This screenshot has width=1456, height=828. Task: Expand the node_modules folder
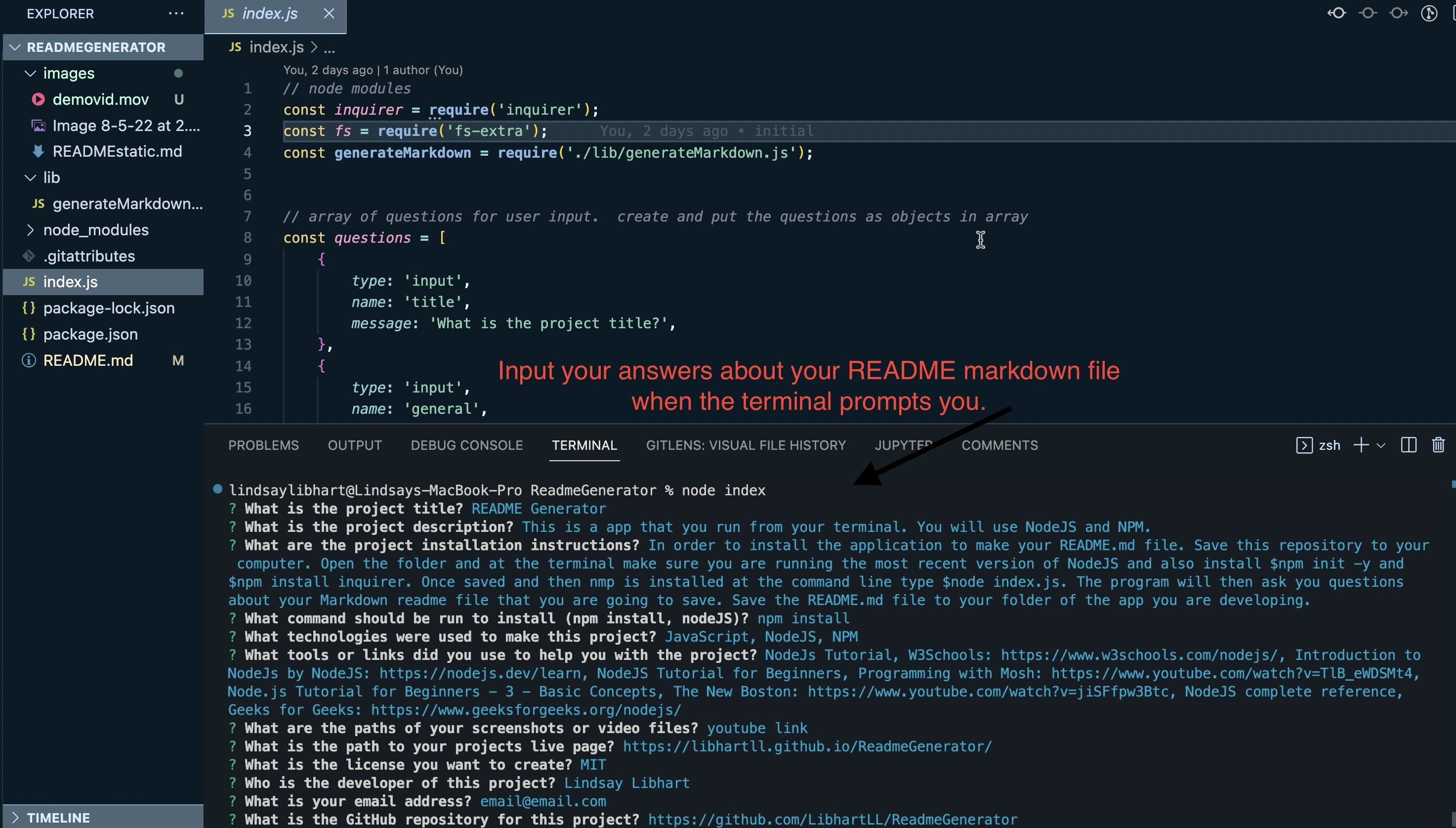coord(31,230)
